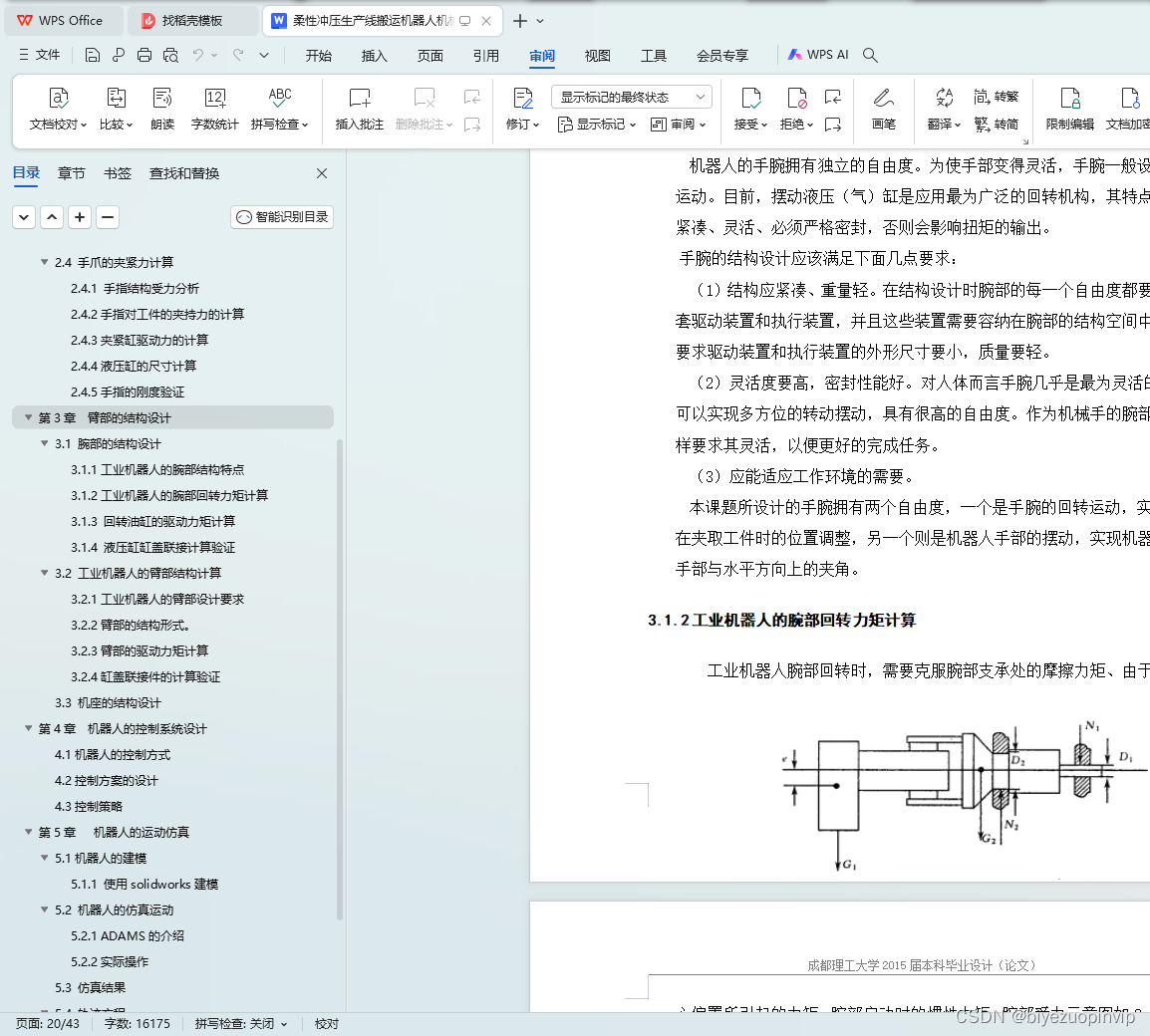Switch to the 视图 ribbon tab
The height and width of the screenshot is (1036, 1150).
click(x=597, y=56)
